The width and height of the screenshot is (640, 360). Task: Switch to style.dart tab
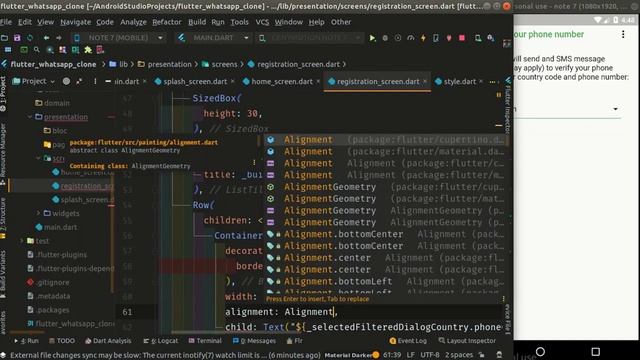coord(459,82)
